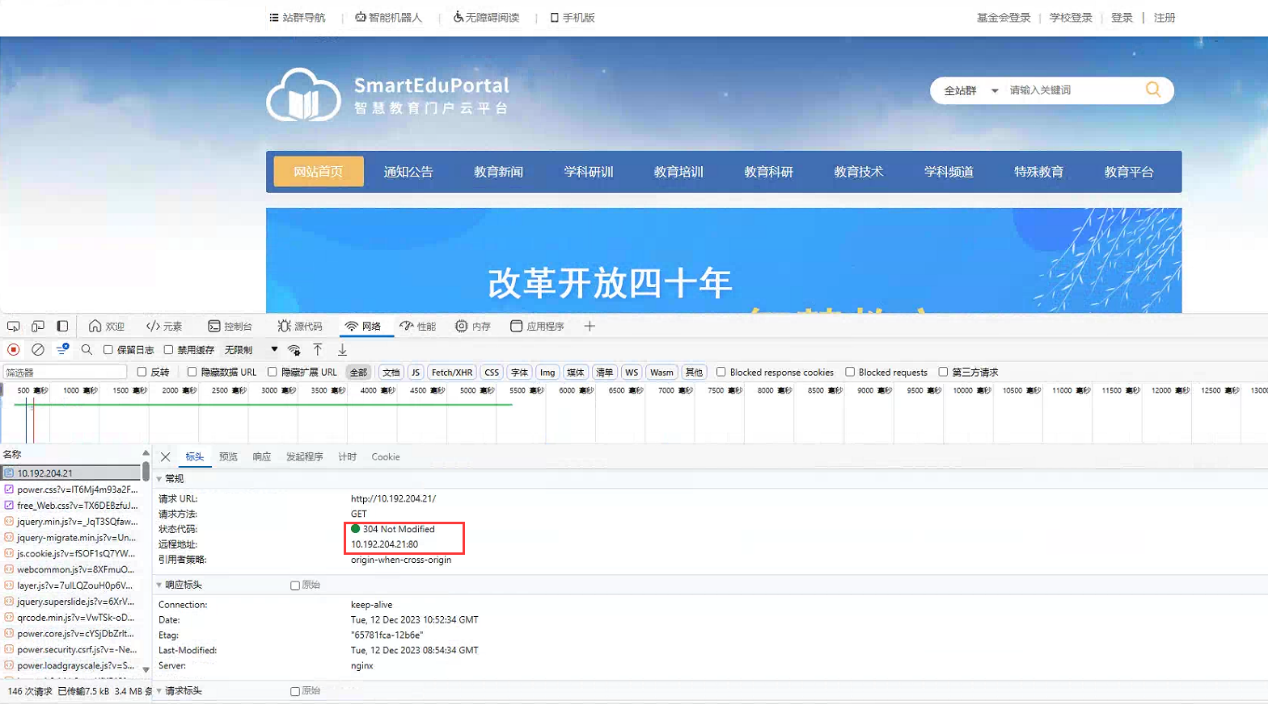Viewport: 1268px width, 704px height.
Task: Filter requests by Fetch/XHR type
Action: point(451,372)
